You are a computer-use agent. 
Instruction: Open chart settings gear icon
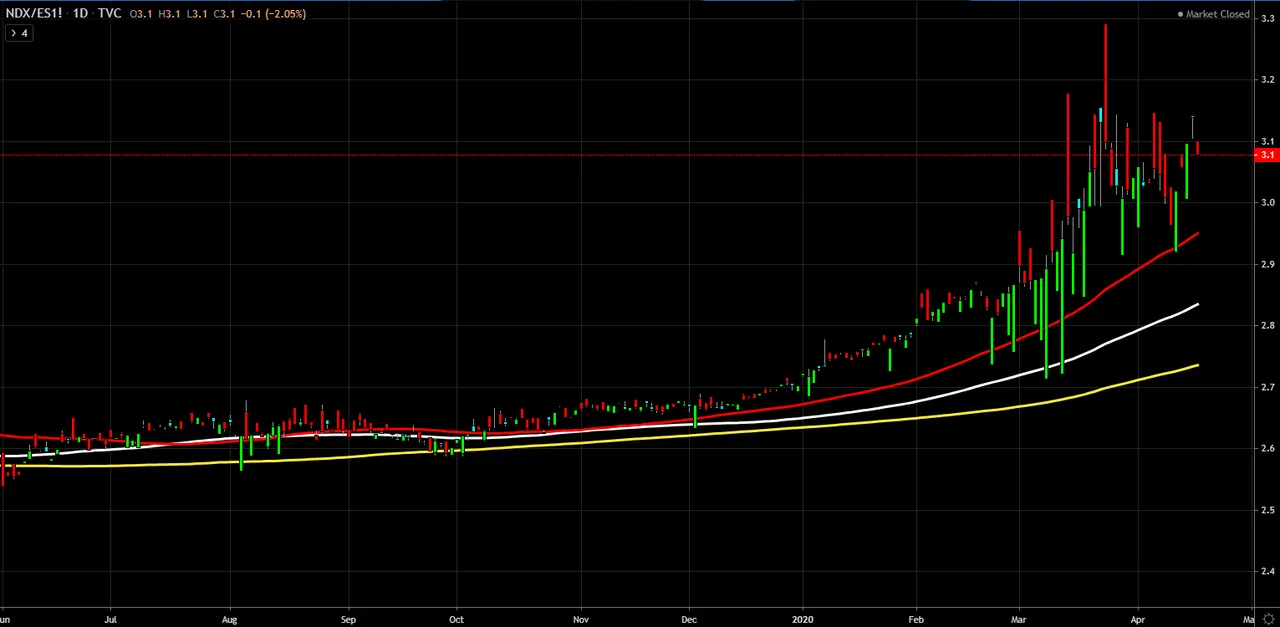pos(1268,618)
